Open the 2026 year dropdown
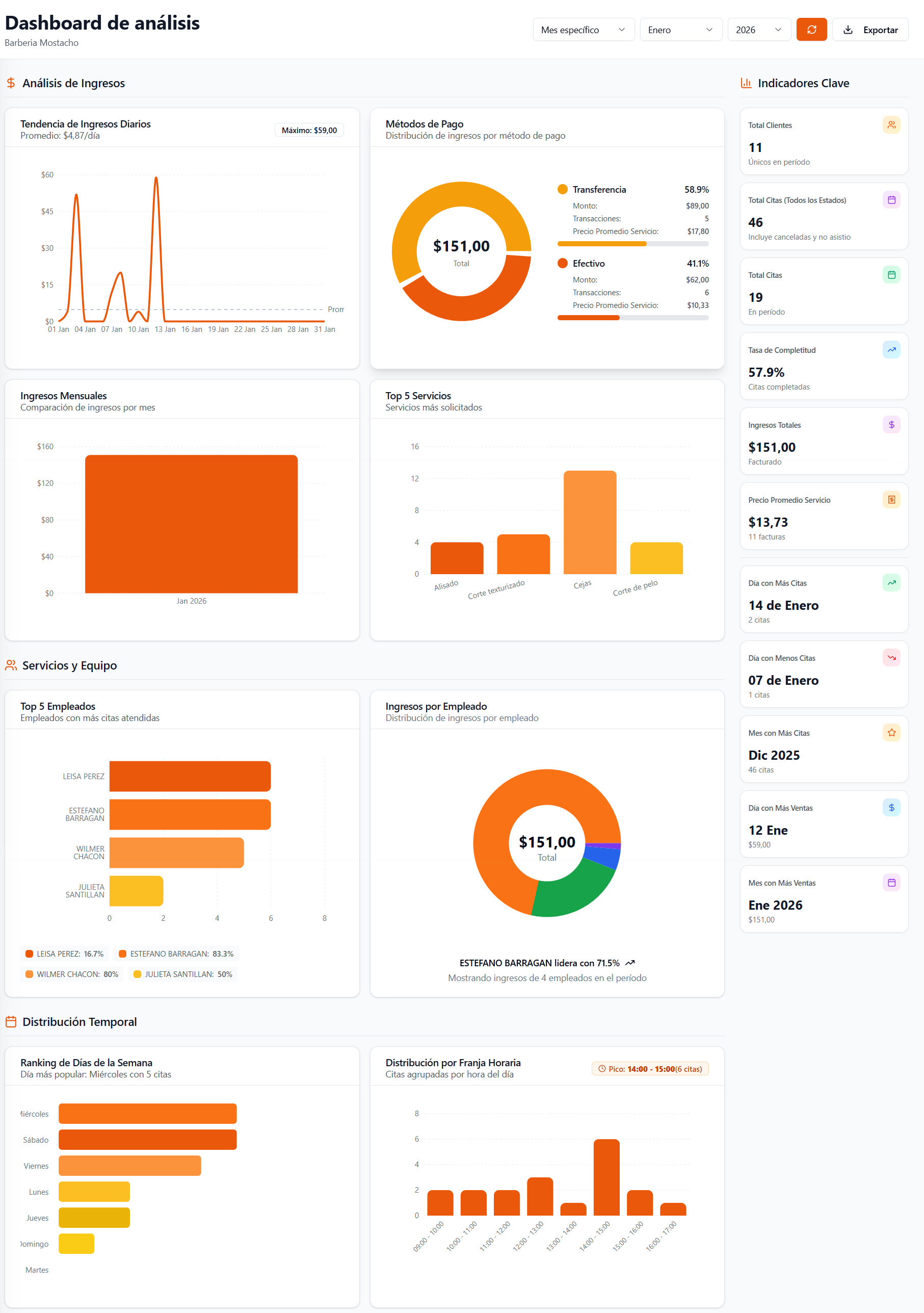Viewport: 924px width, 1313px height. [759, 29]
